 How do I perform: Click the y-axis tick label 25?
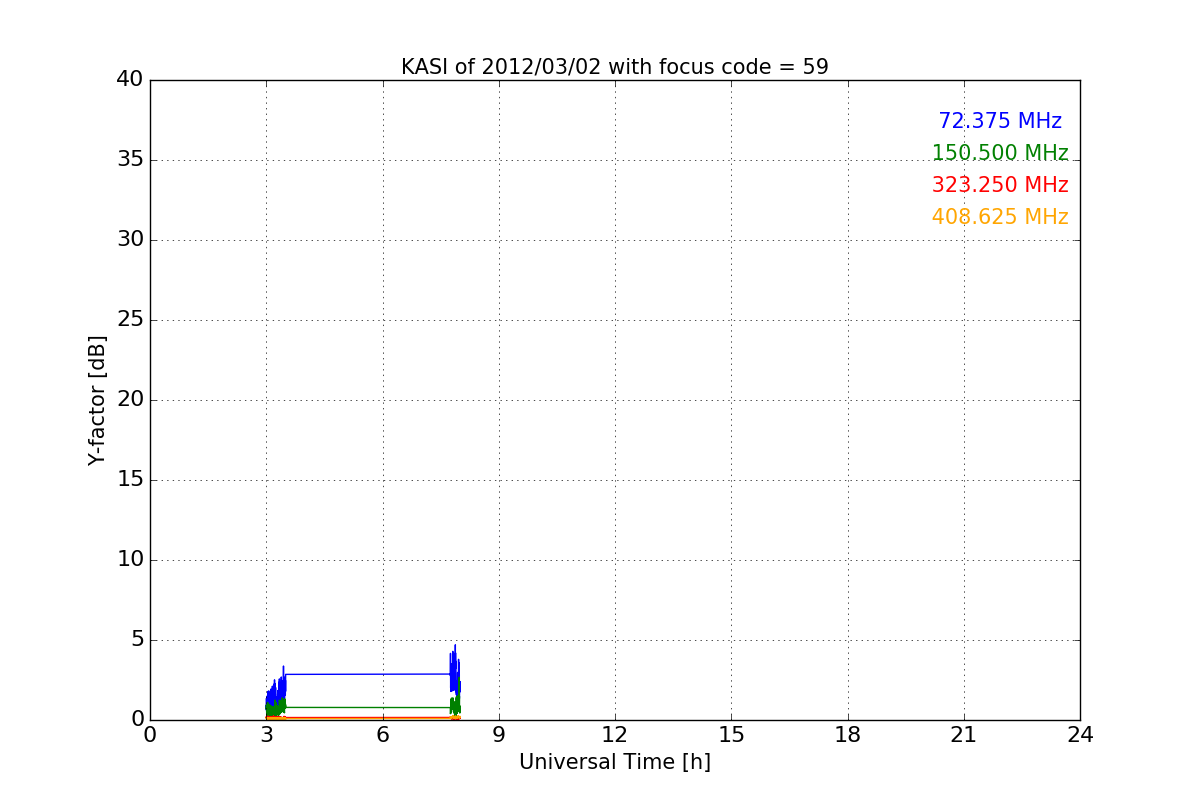(130, 320)
